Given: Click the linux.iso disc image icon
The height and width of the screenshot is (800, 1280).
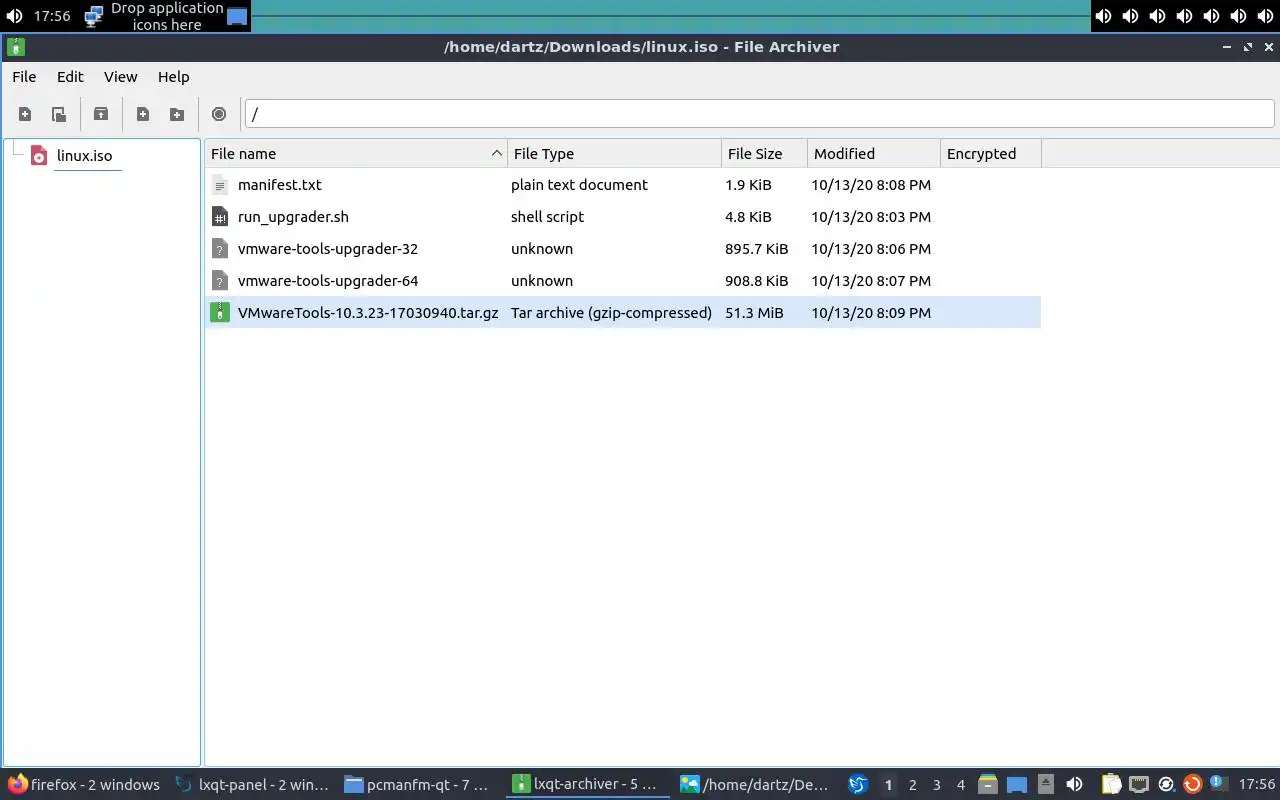Looking at the screenshot, I should [x=39, y=156].
